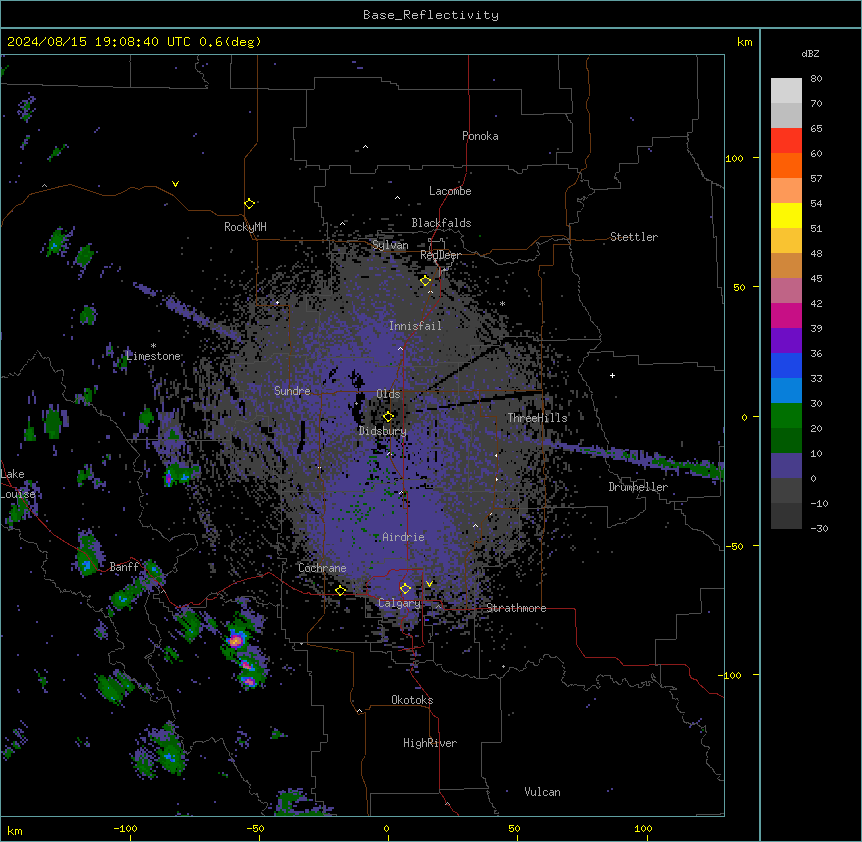Click the blue 36 dBZ color swatch

point(786,365)
